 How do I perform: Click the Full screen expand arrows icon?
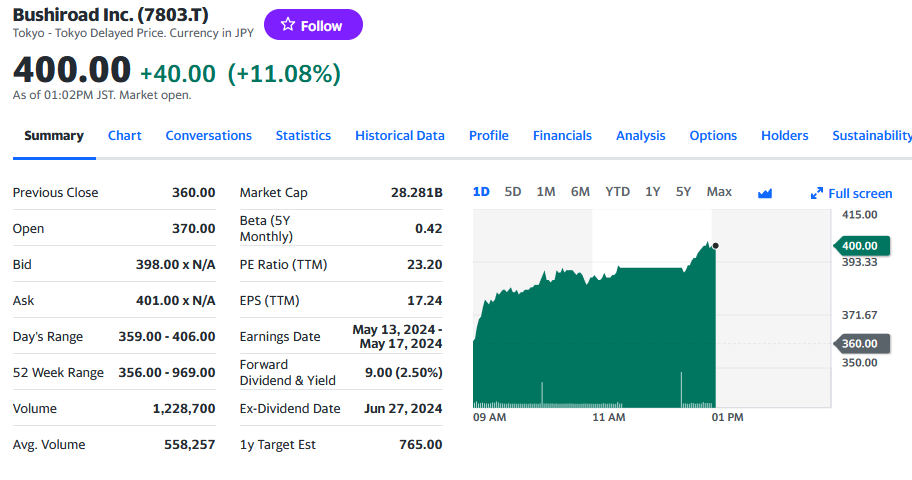[x=817, y=193]
